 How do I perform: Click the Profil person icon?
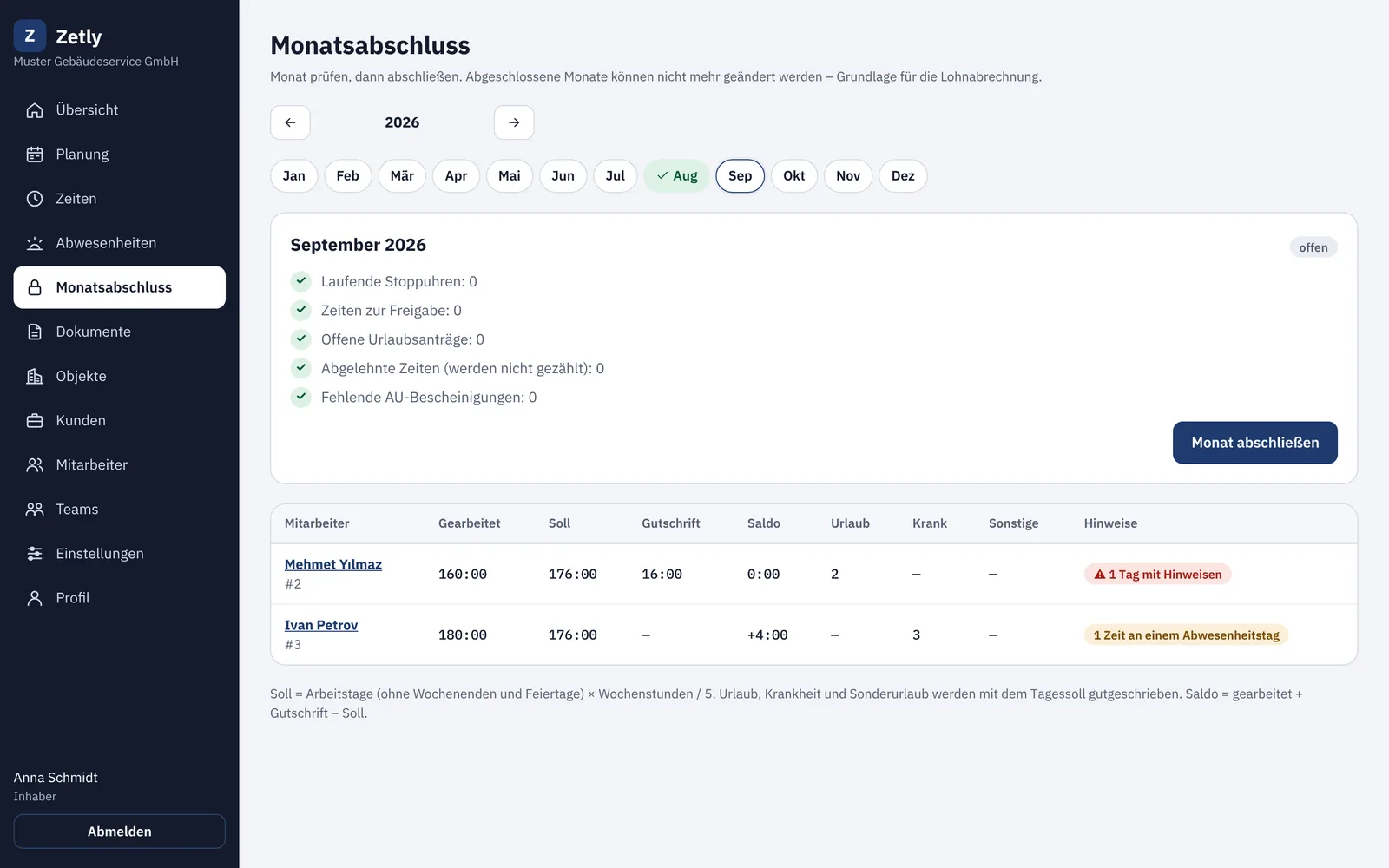[35, 597]
